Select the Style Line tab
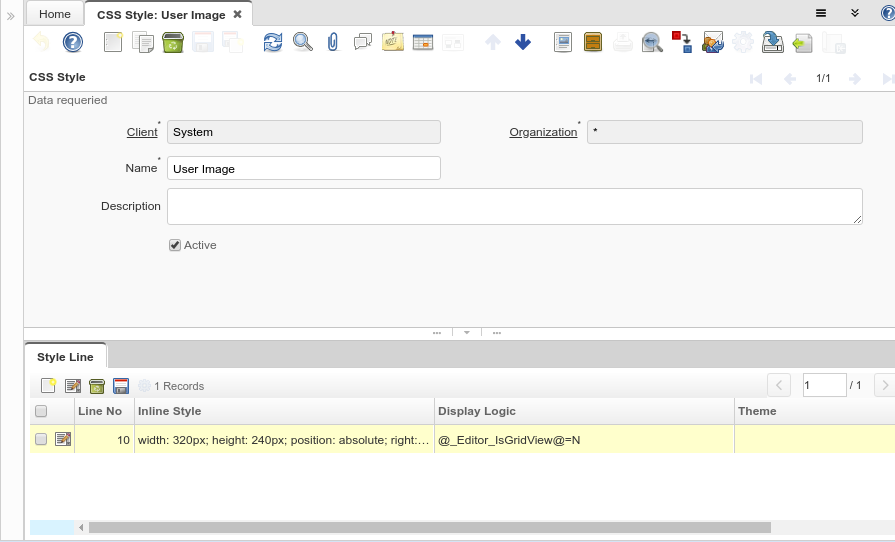 pyautogui.click(x=65, y=357)
